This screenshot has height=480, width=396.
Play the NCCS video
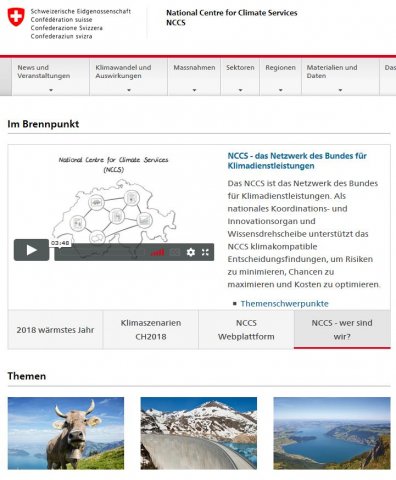31,250
